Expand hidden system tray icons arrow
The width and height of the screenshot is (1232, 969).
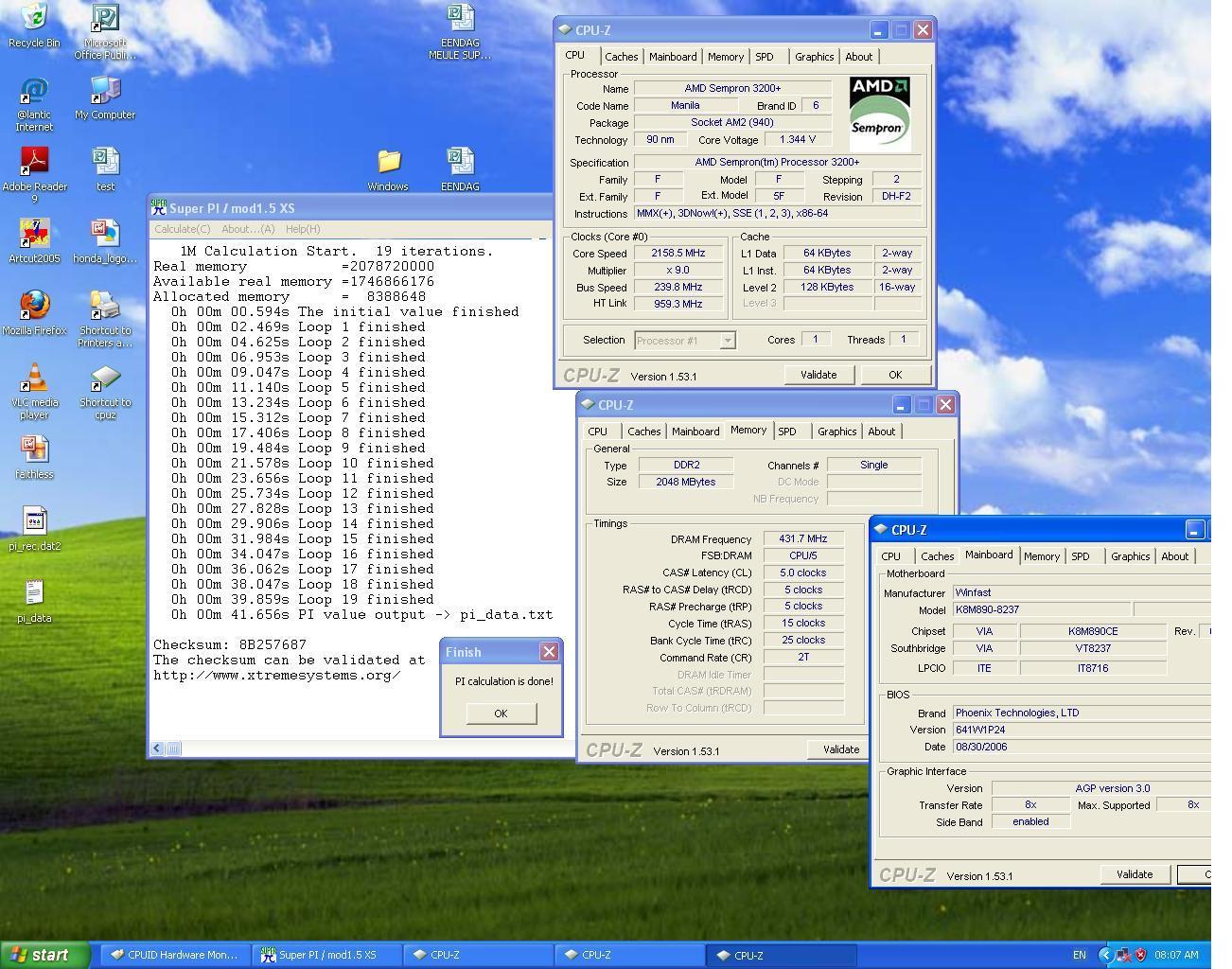pyautogui.click(x=1105, y=955)
